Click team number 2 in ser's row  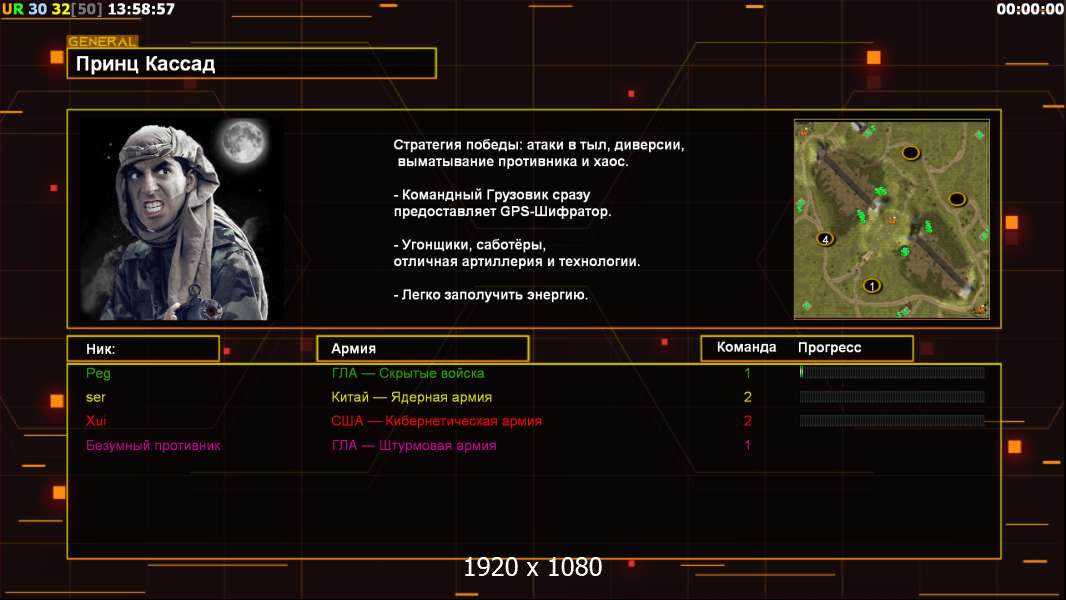point(747,397)
